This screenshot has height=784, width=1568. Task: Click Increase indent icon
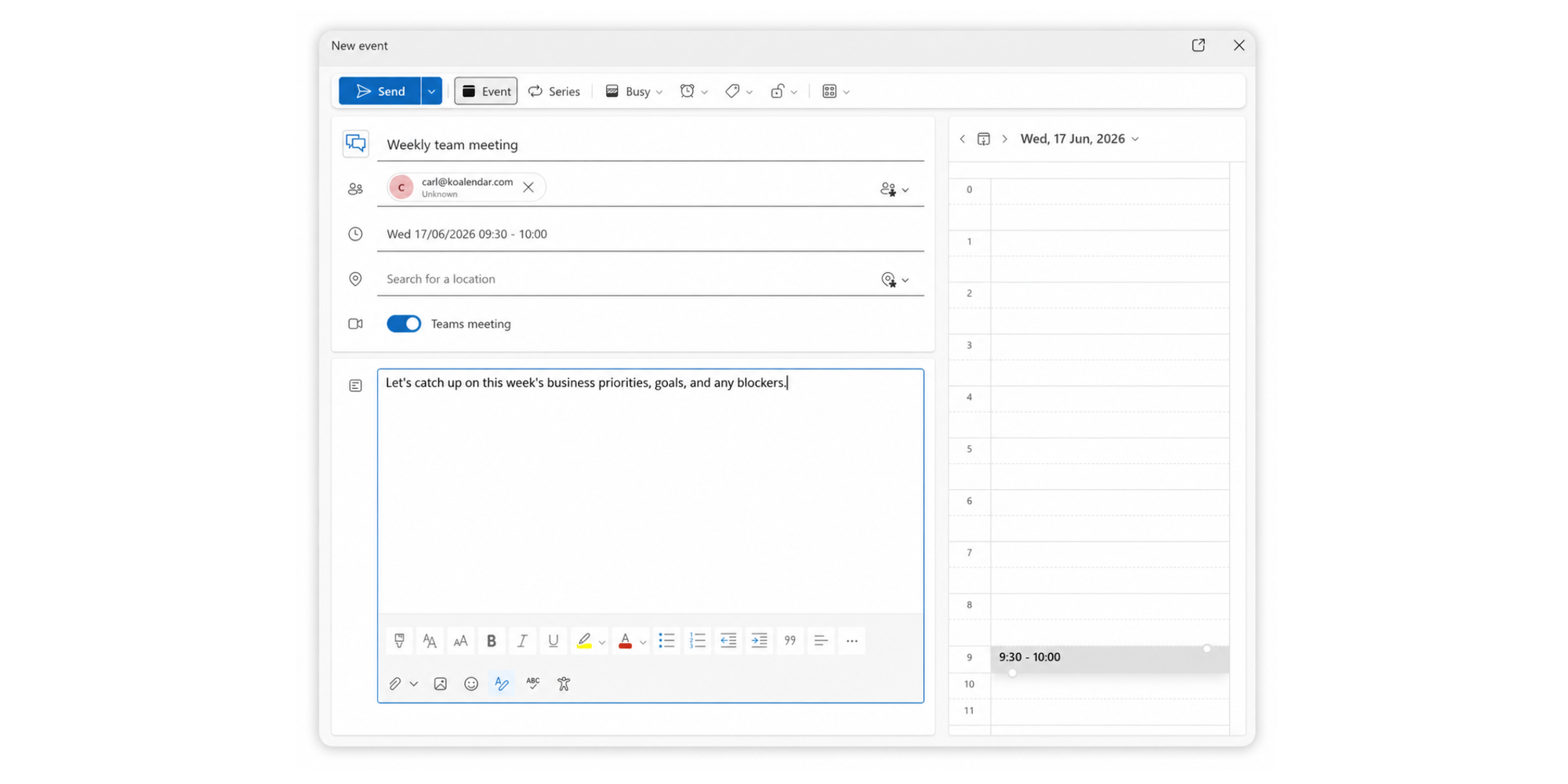759,641
